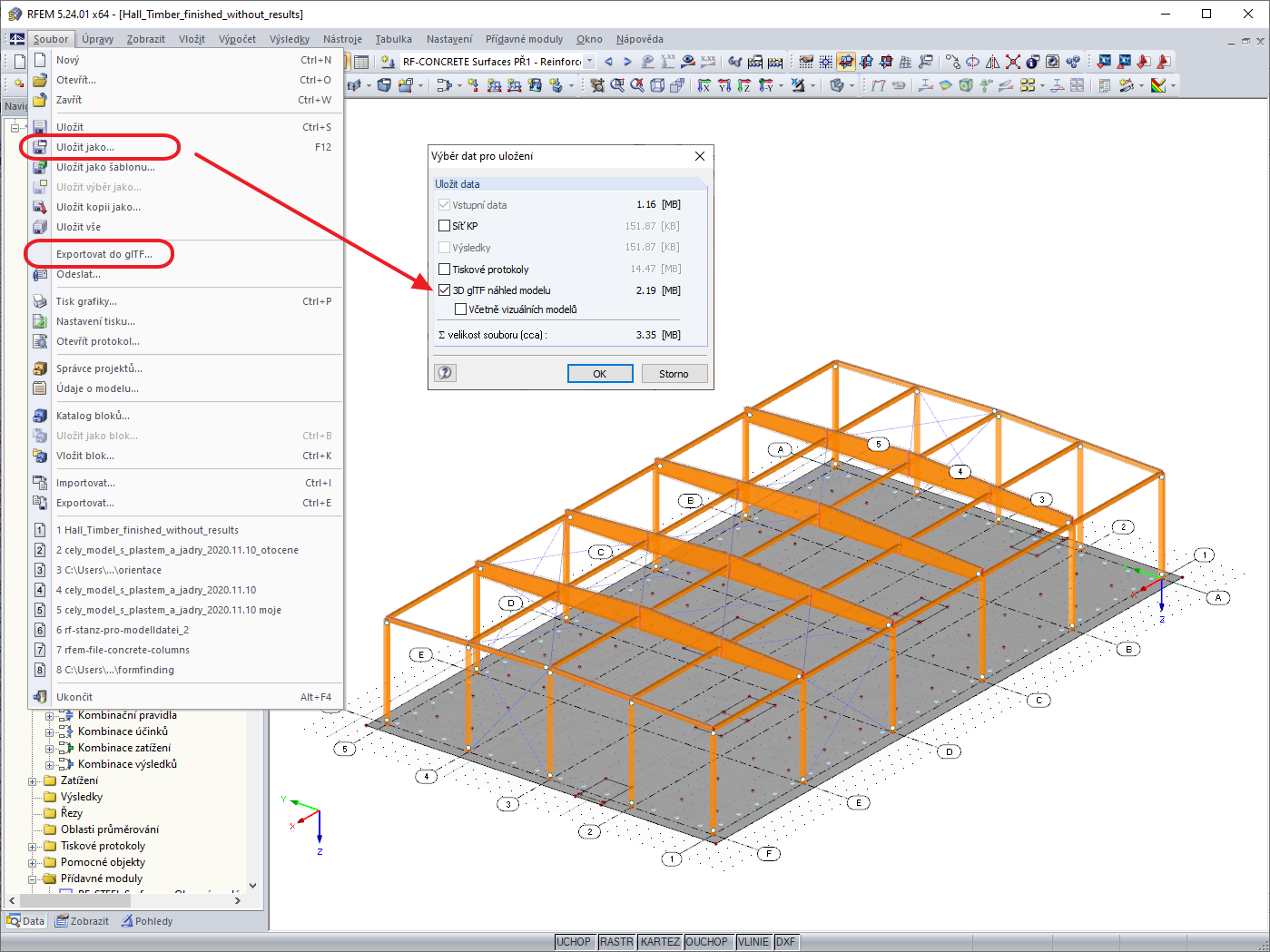Toggle OUCHOP in the status bar
Image resolution: width=1270 pixels, height=952 pixels.
(706, 942)
